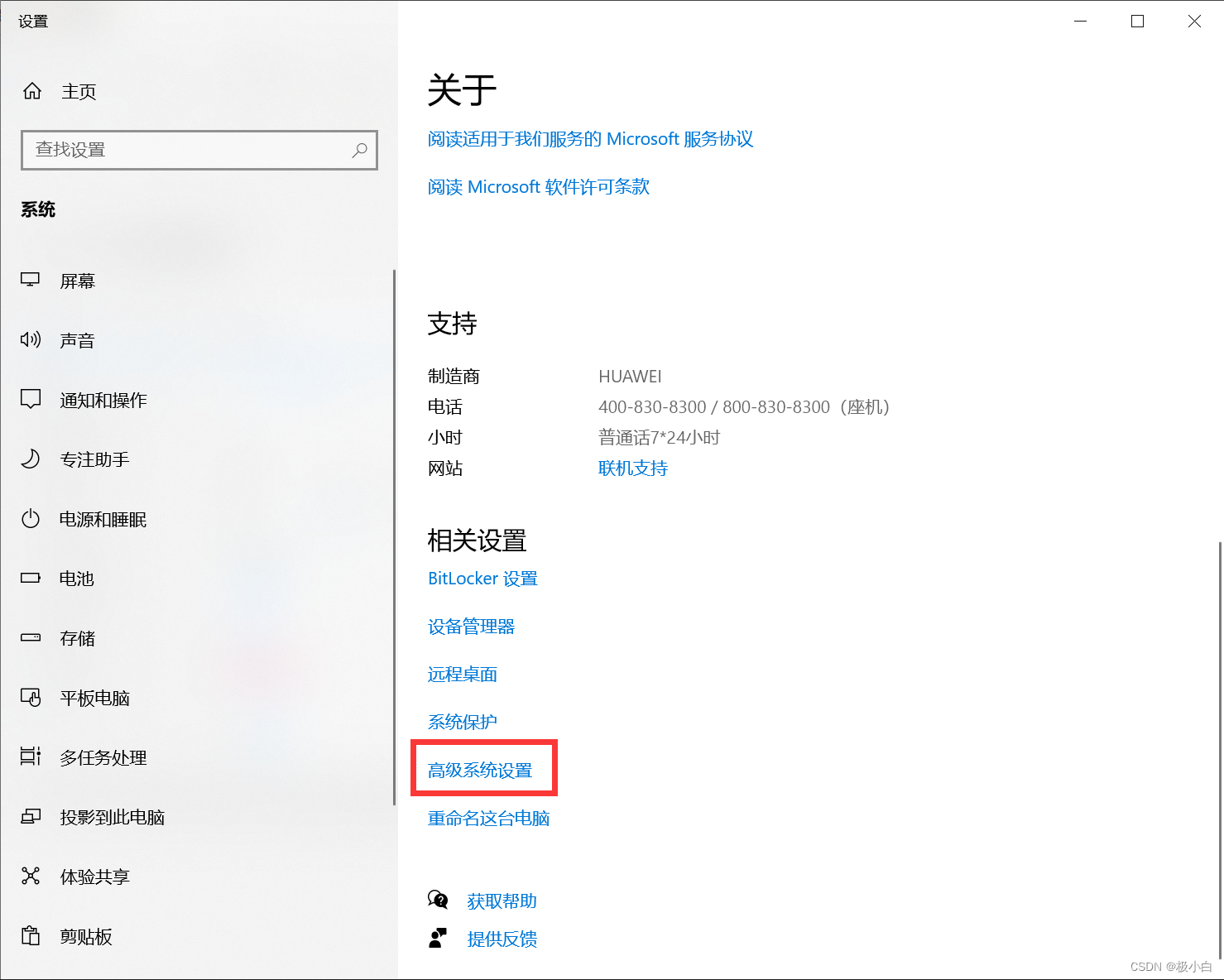Open 体验共享 settings page
The height and width of the screenshot is (980, 1224).
pos(95,877)
